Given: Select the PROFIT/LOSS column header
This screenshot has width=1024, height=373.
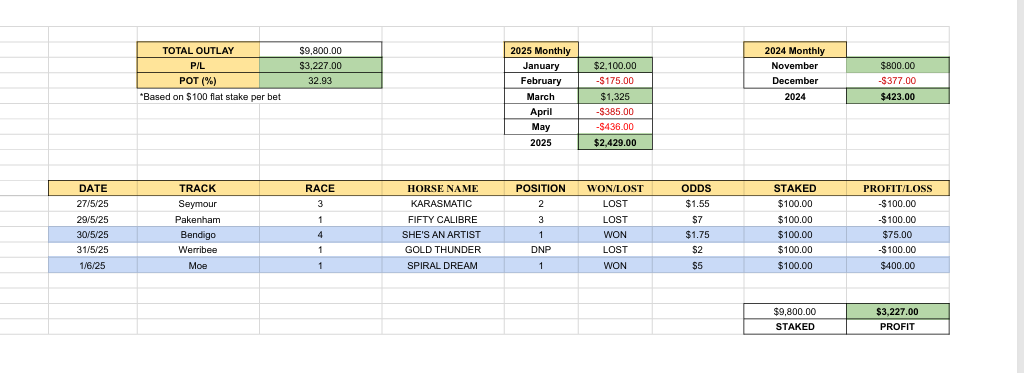Looking at the screenshot, I should (898, 188).
